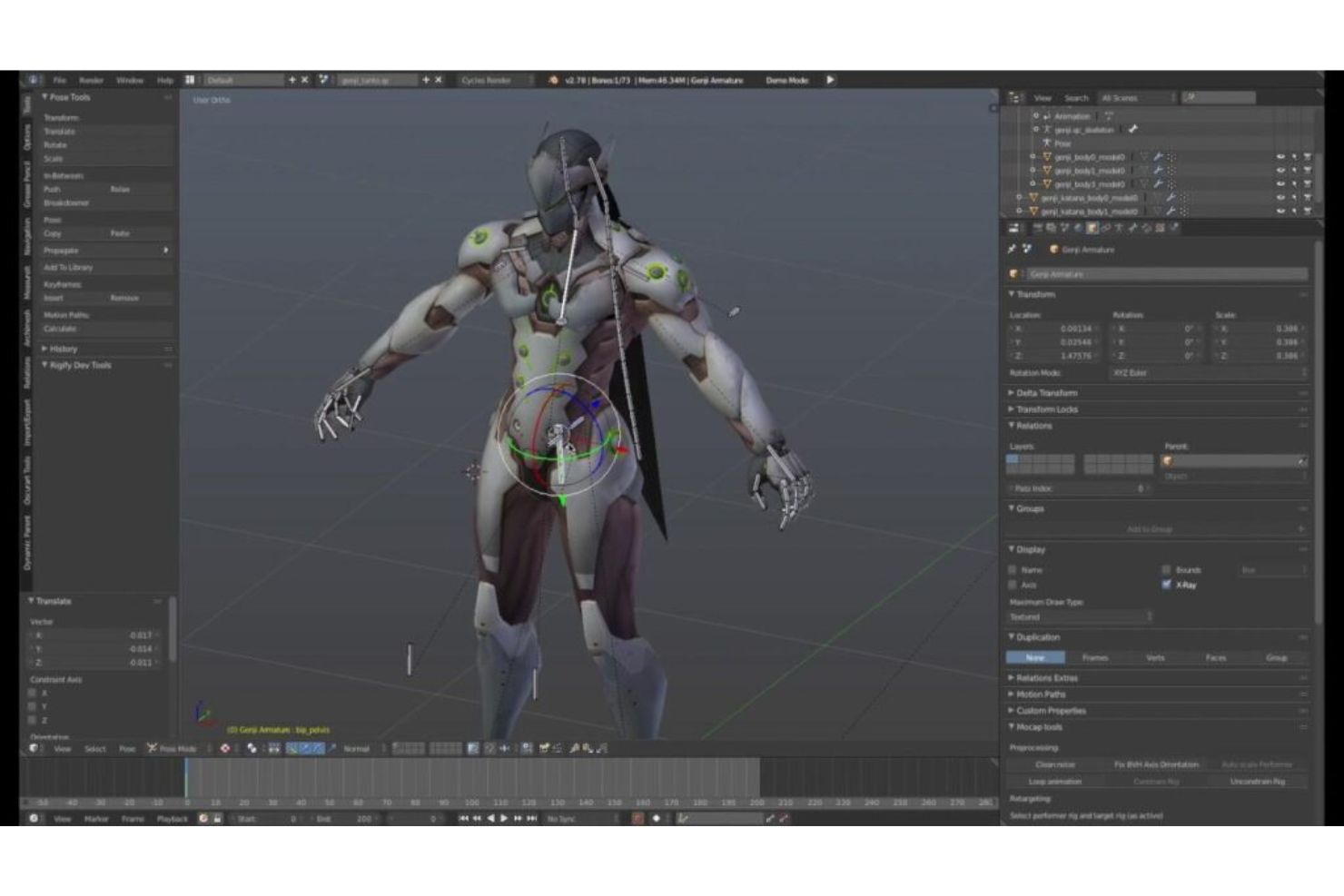Click the wrench modifier icon for genji_body0_model0
1344x896 pixels.
[1158, 156]
